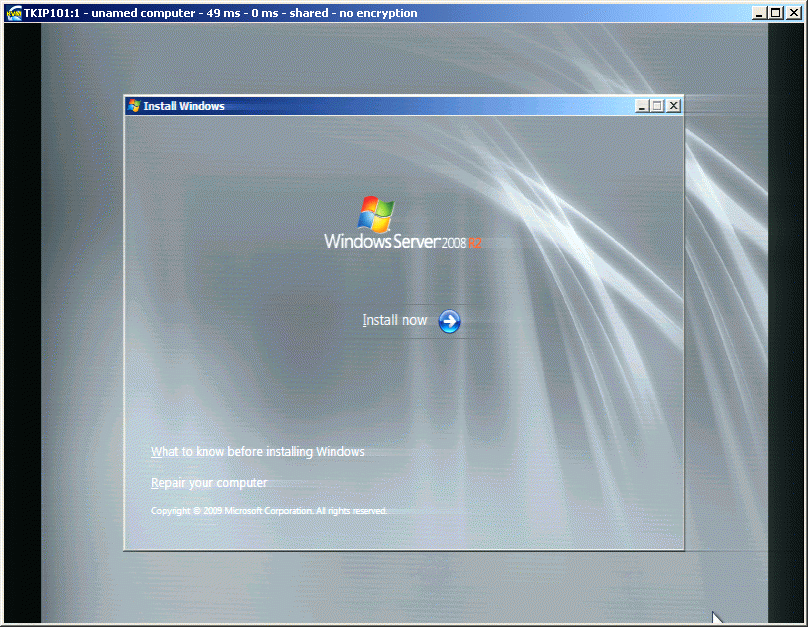Minimize the Install Windows dialog
This screenshot has height=627, width=808.
pyautogui.click(x=642, y=106)
